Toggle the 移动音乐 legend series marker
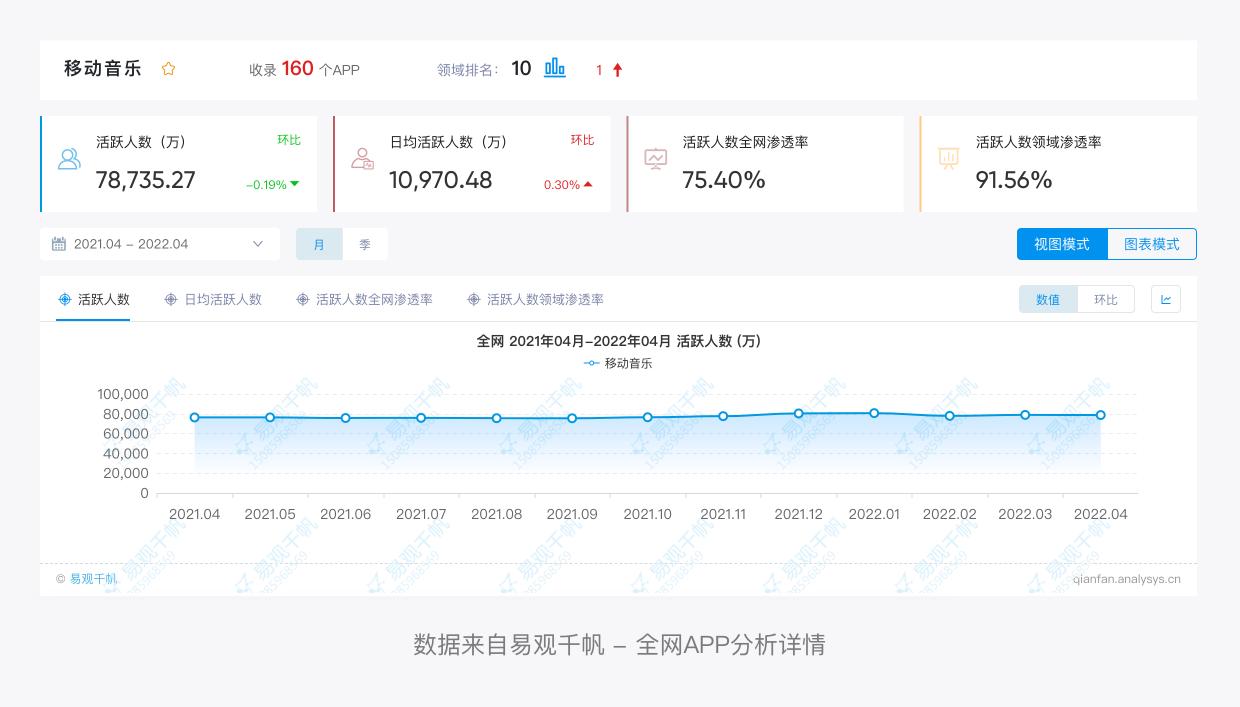 pyautogui.click(x=592, y=363)
